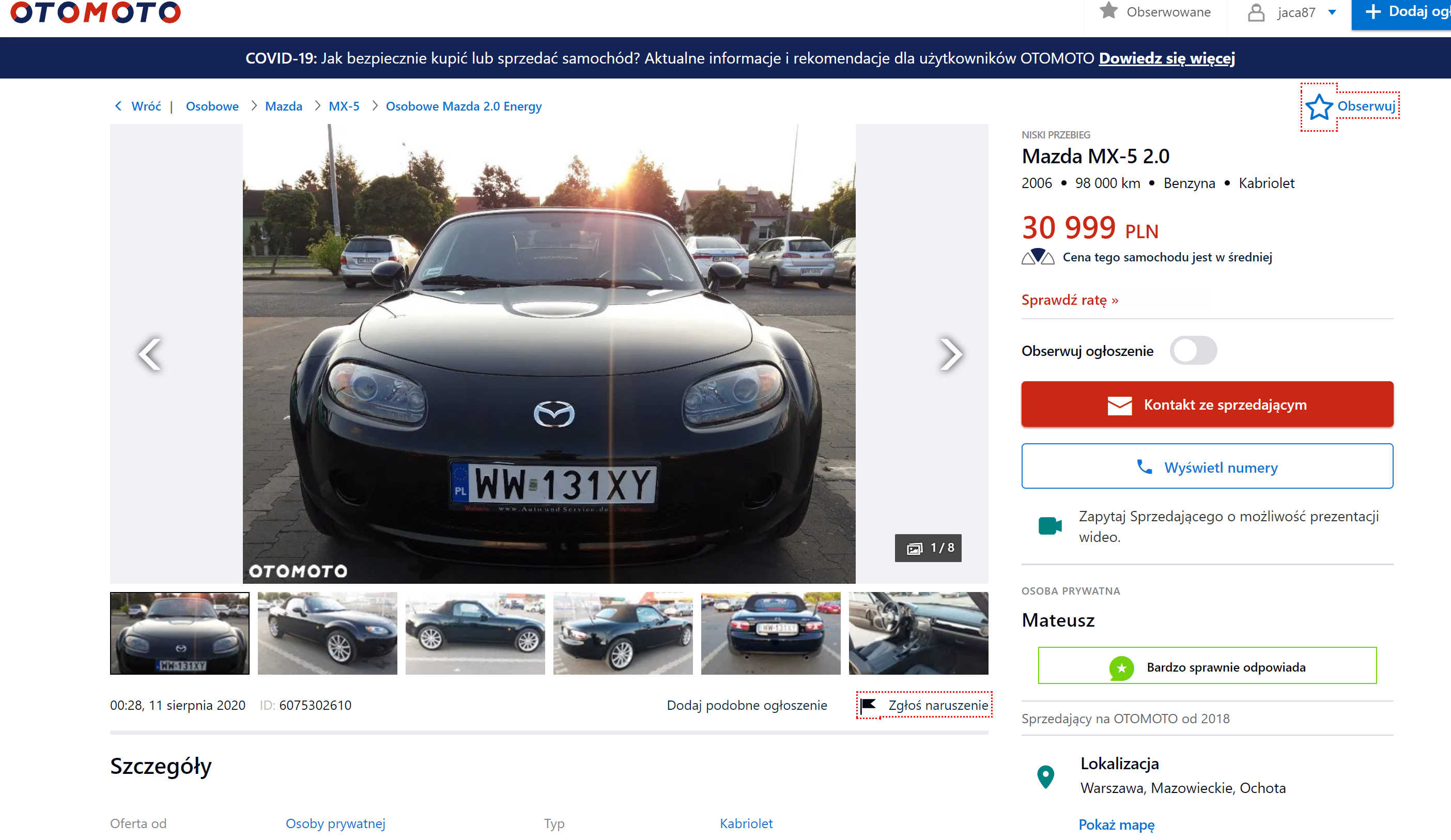Click the main car photo

[549, 353]
